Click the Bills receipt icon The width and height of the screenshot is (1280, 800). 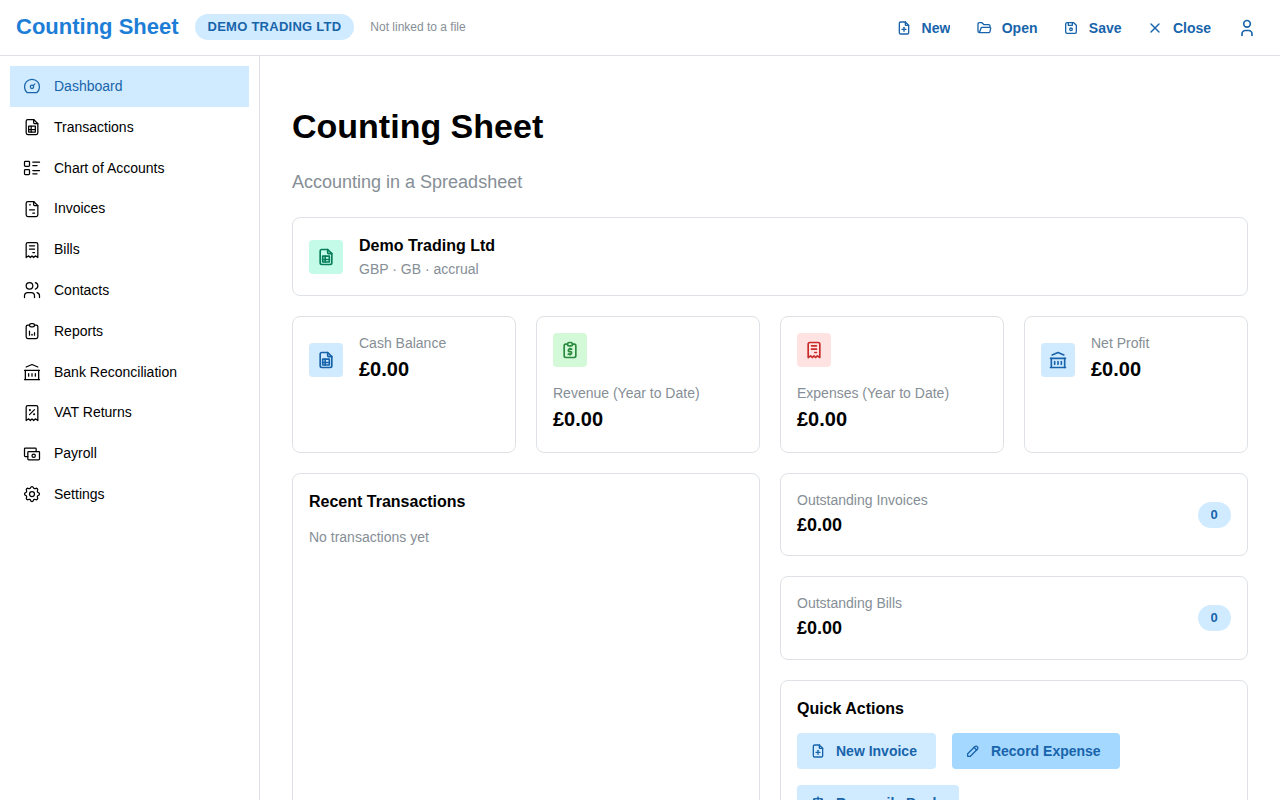coord(32,250)
